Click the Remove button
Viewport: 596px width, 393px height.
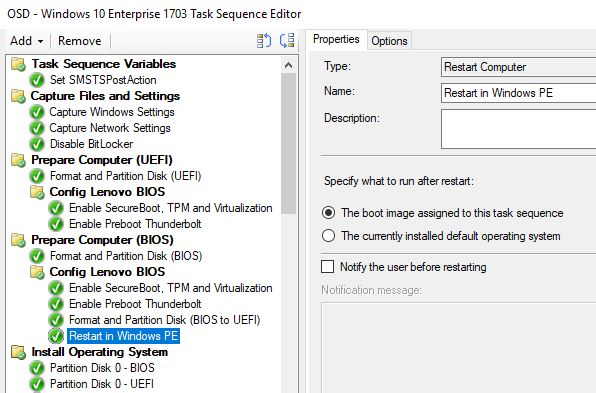[79, 41]
